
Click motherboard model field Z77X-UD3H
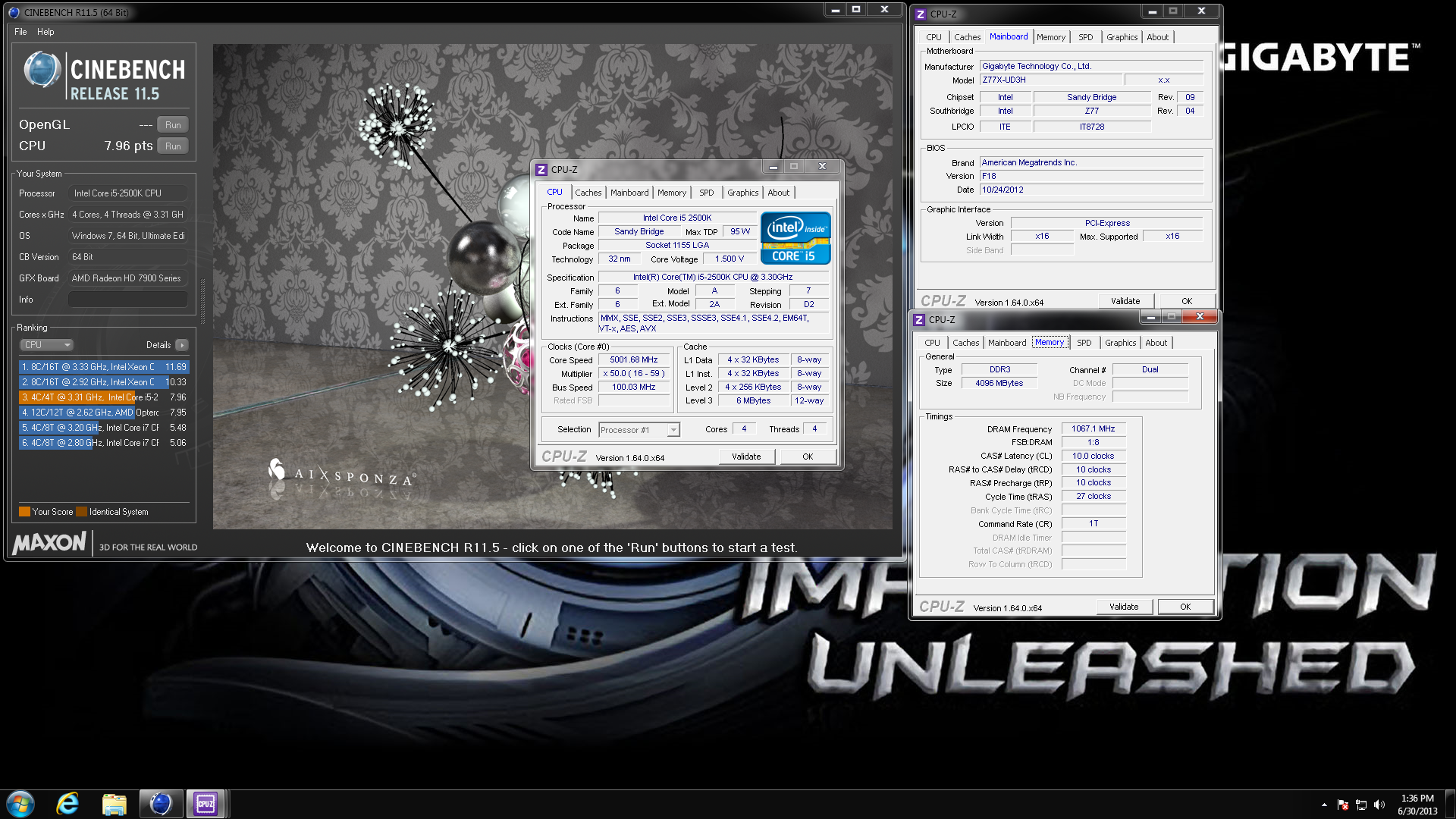click(1050, 80)
